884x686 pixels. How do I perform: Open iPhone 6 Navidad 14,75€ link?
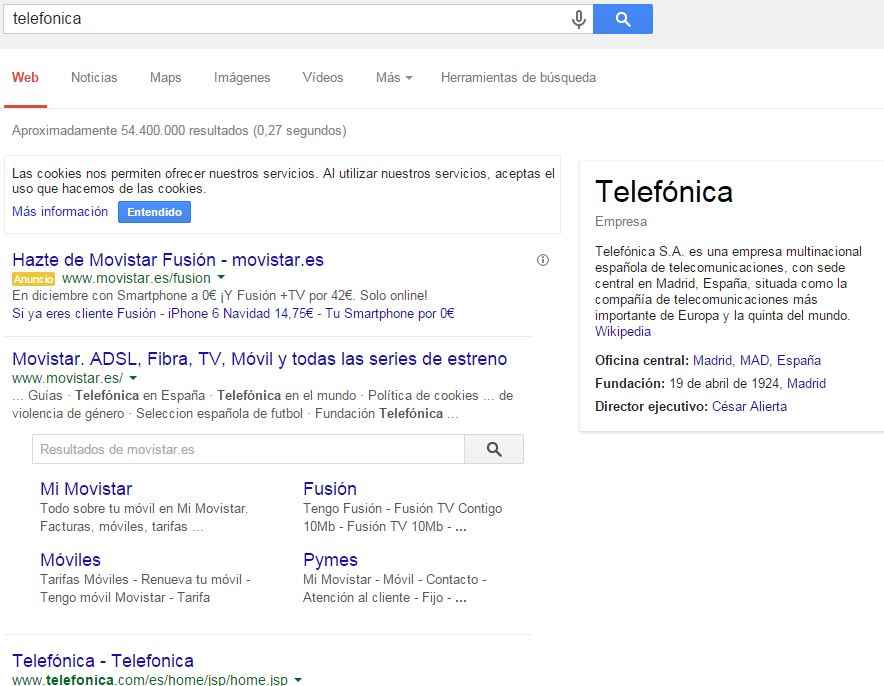[x=240, y=313]
